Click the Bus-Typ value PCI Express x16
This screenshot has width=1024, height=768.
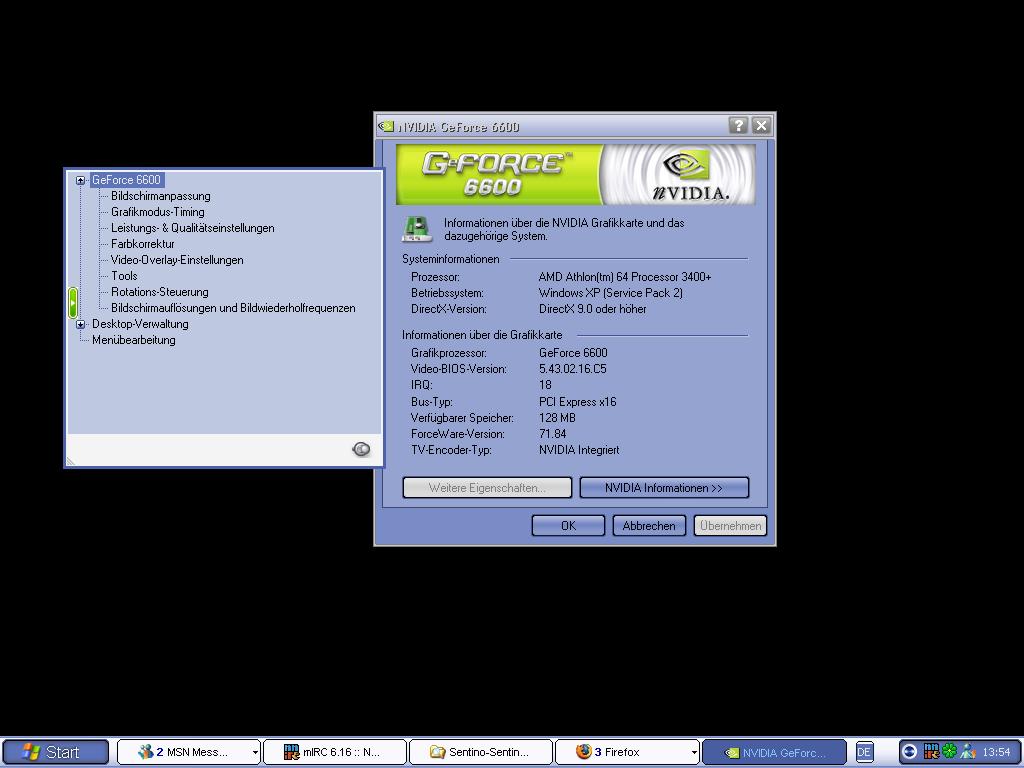577,402
